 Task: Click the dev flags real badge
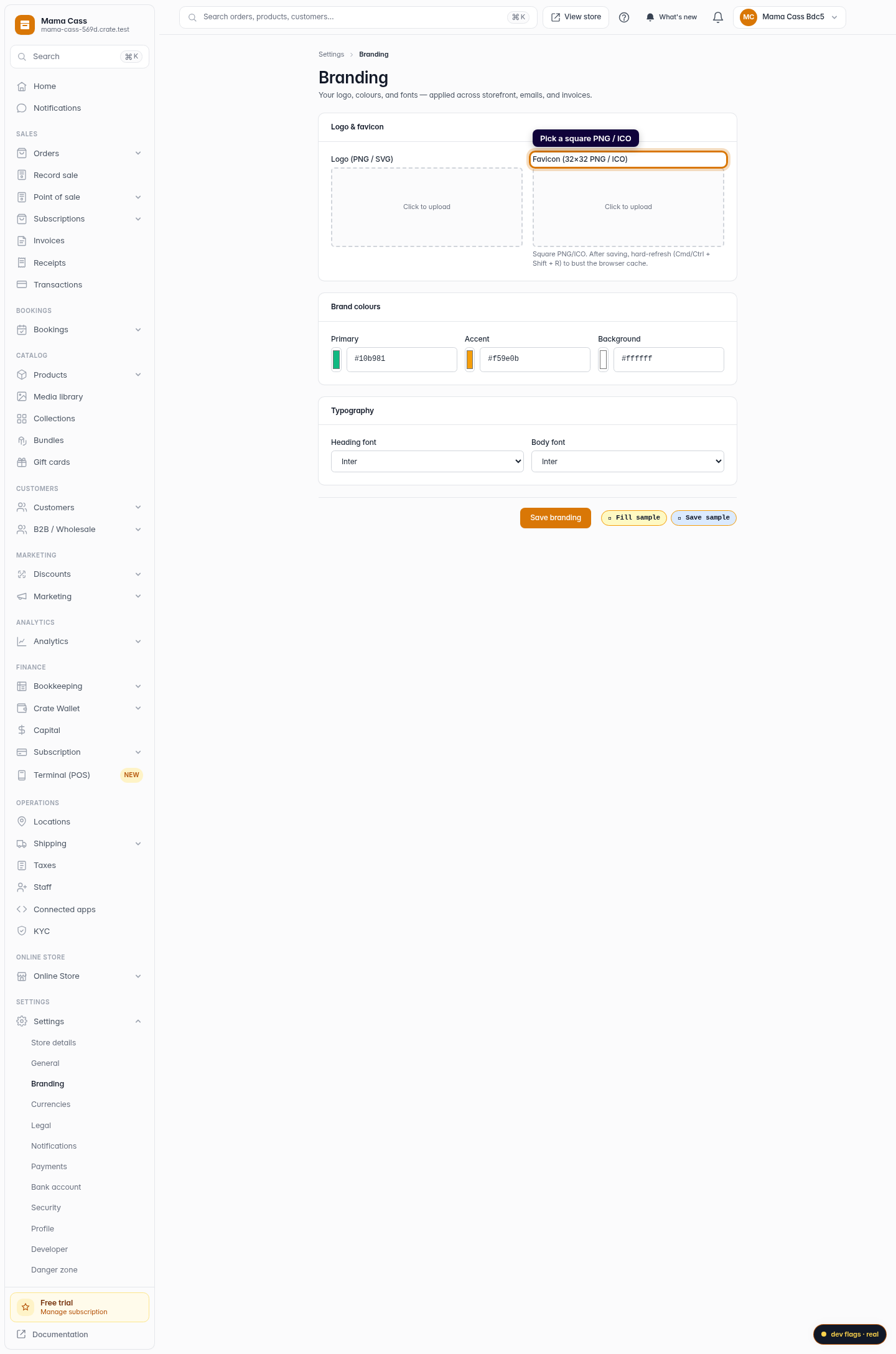coord(850,1334)
